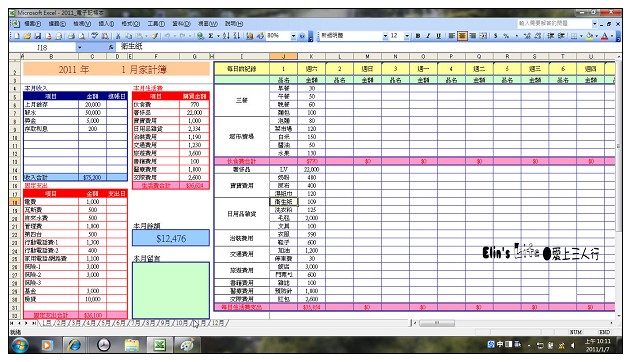Viewport: 631px width, 362px height.
Task: Sort ascending with the A-Z icon
Action: (x=226, y=36)
